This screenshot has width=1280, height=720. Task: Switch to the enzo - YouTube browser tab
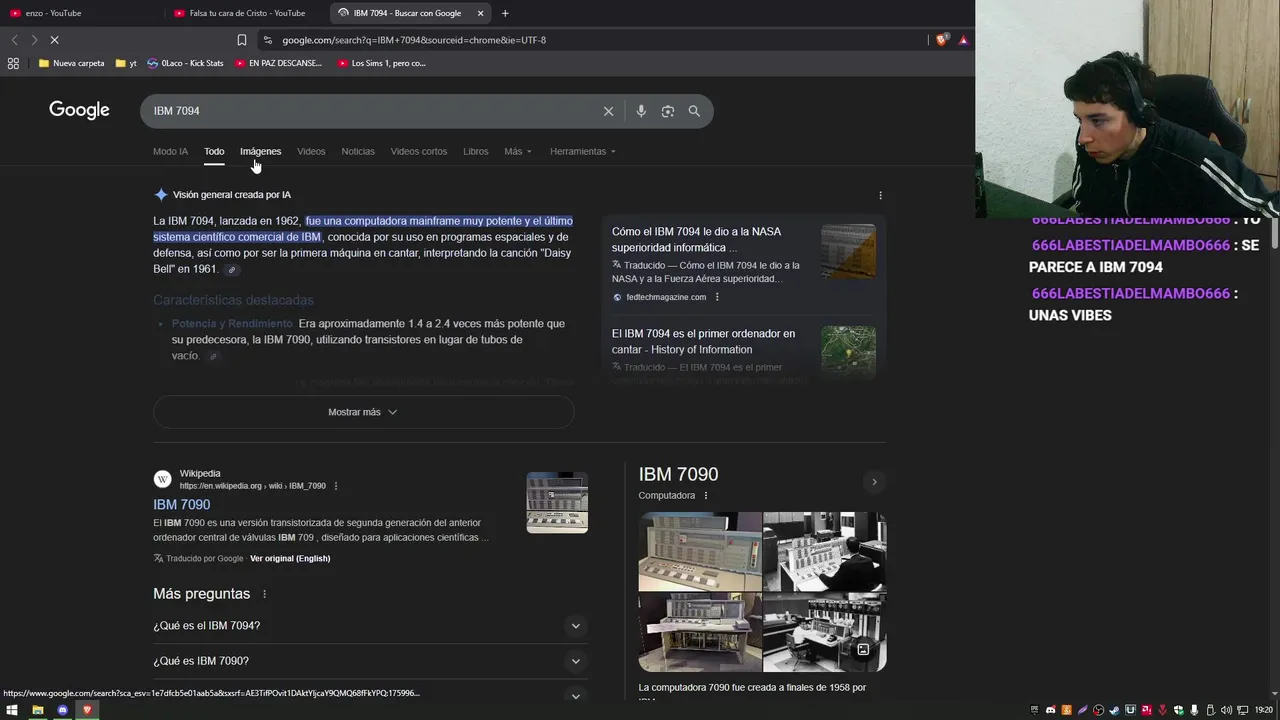pos(80,13)
